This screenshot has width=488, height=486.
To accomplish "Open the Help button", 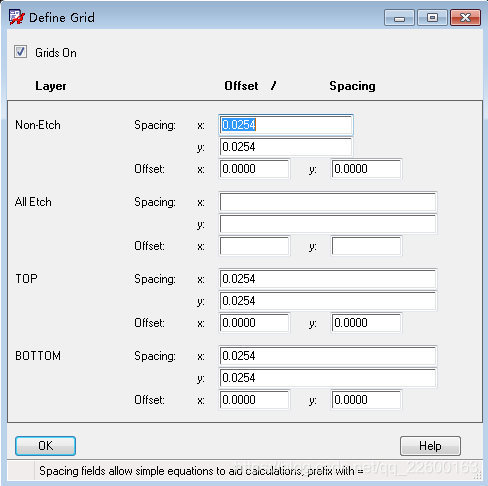I will pyautogui.click(x=430, y=446).
